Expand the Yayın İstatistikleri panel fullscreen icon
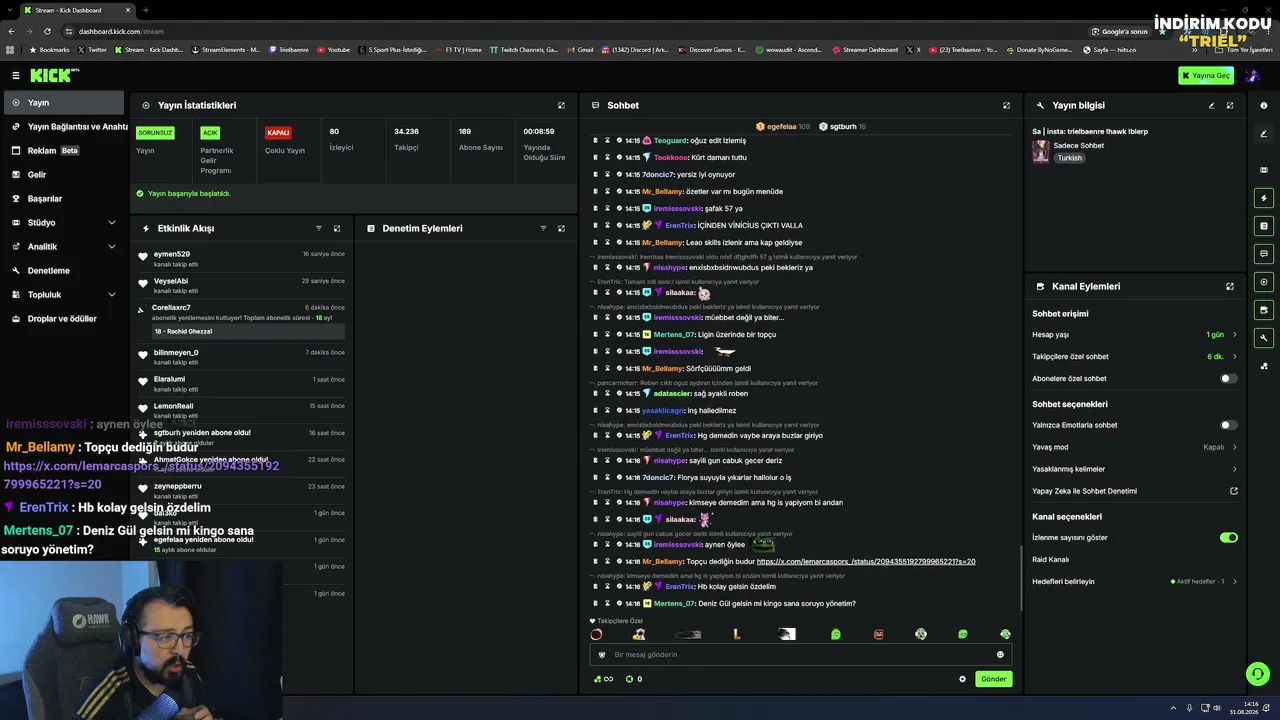 [x=561, y=105]
